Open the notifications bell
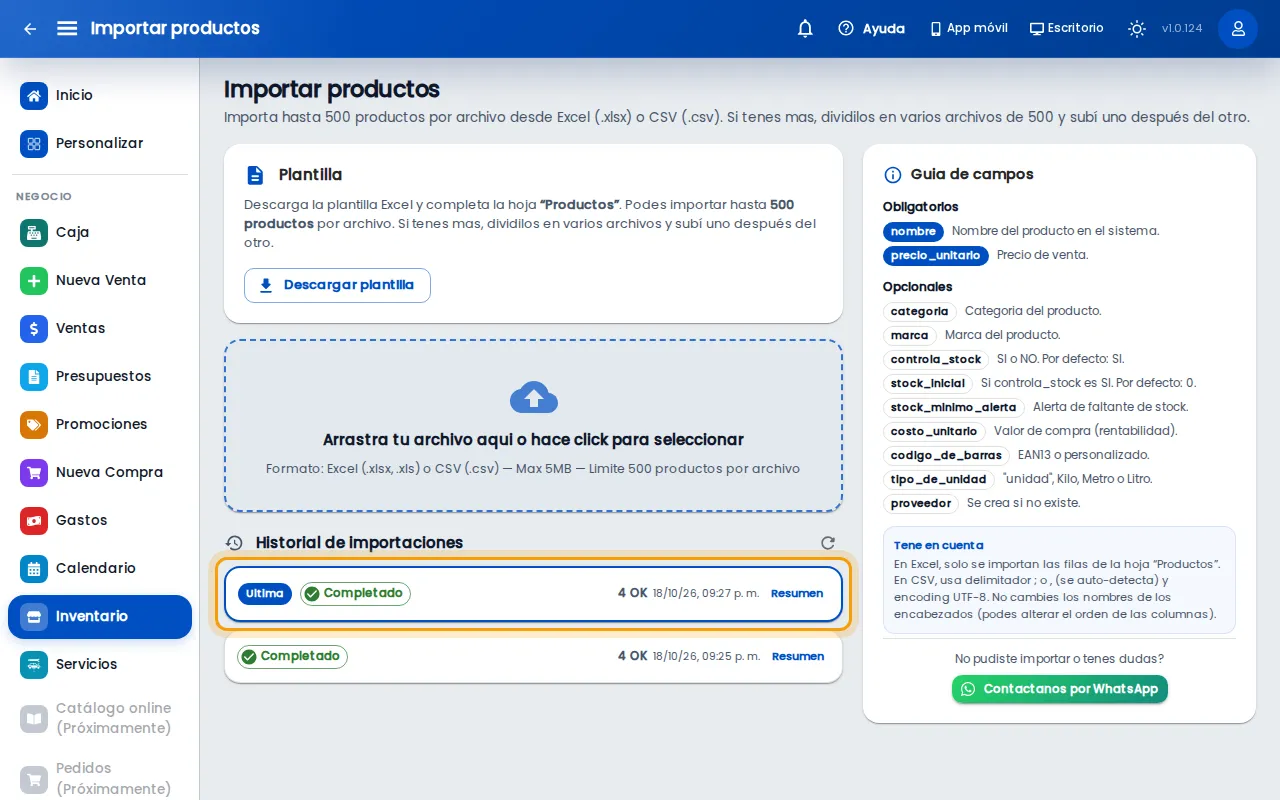Viewport: 1280px width, 800px height. [805, 29]
